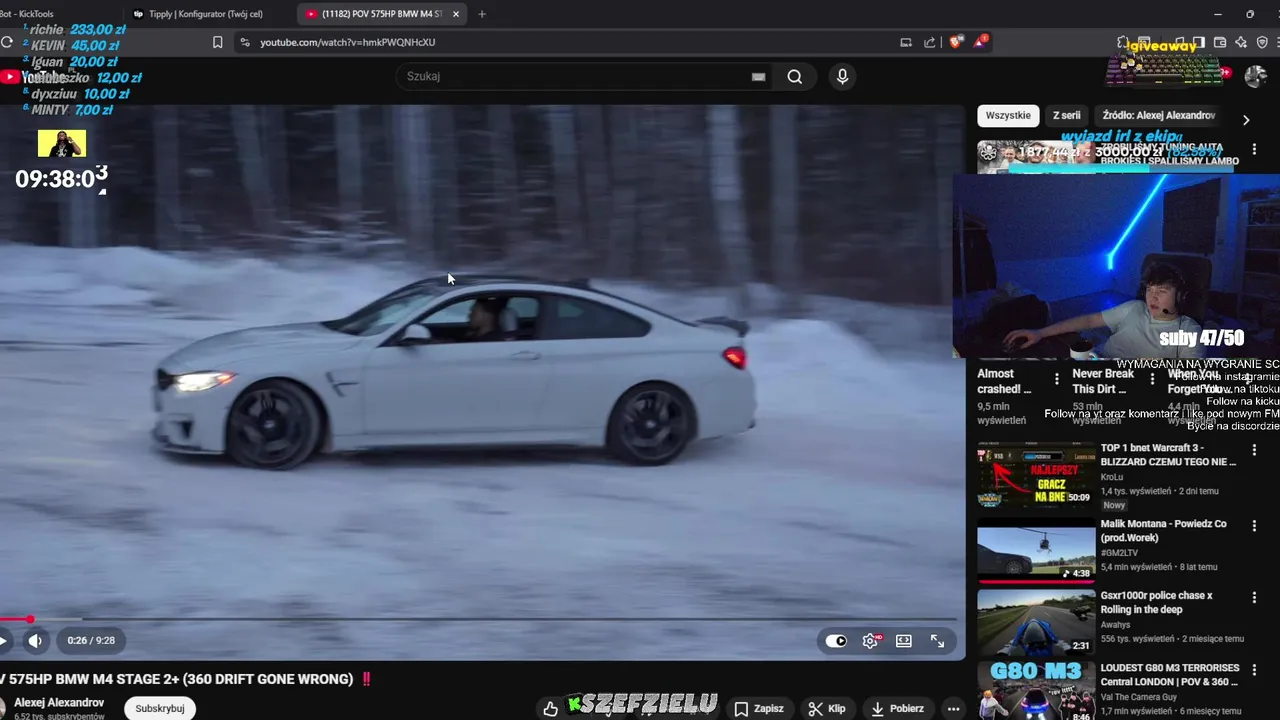Open the Tipply Konfigurator browser tab
Image resolution: width=1280 pixels, height=720 pixels.
(205, 14)
